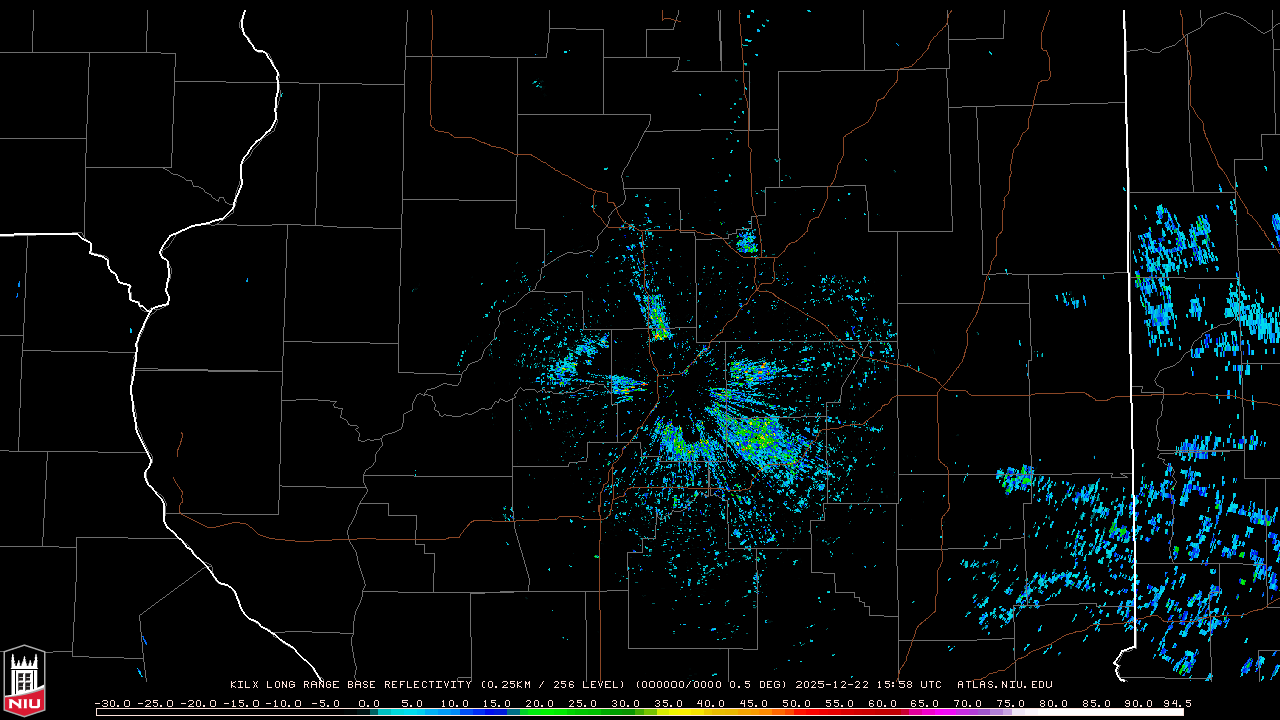Click the green echo cluster at far east-southeast

pyautogui.click(x=1018, y=478)
